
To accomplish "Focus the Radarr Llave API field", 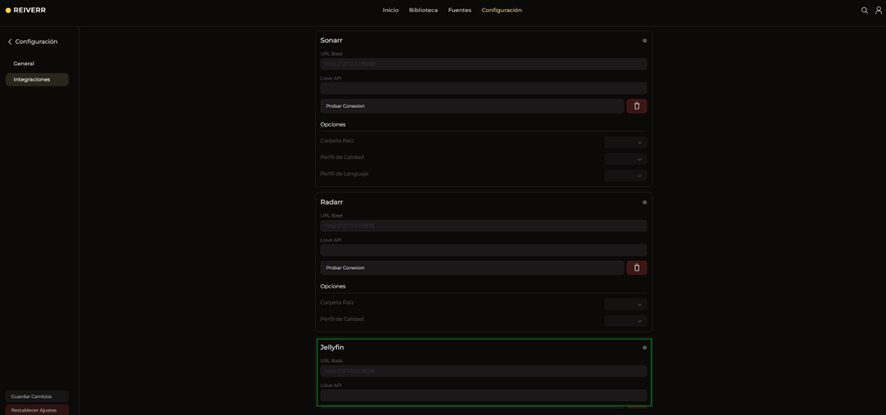I will pos(484,250).
